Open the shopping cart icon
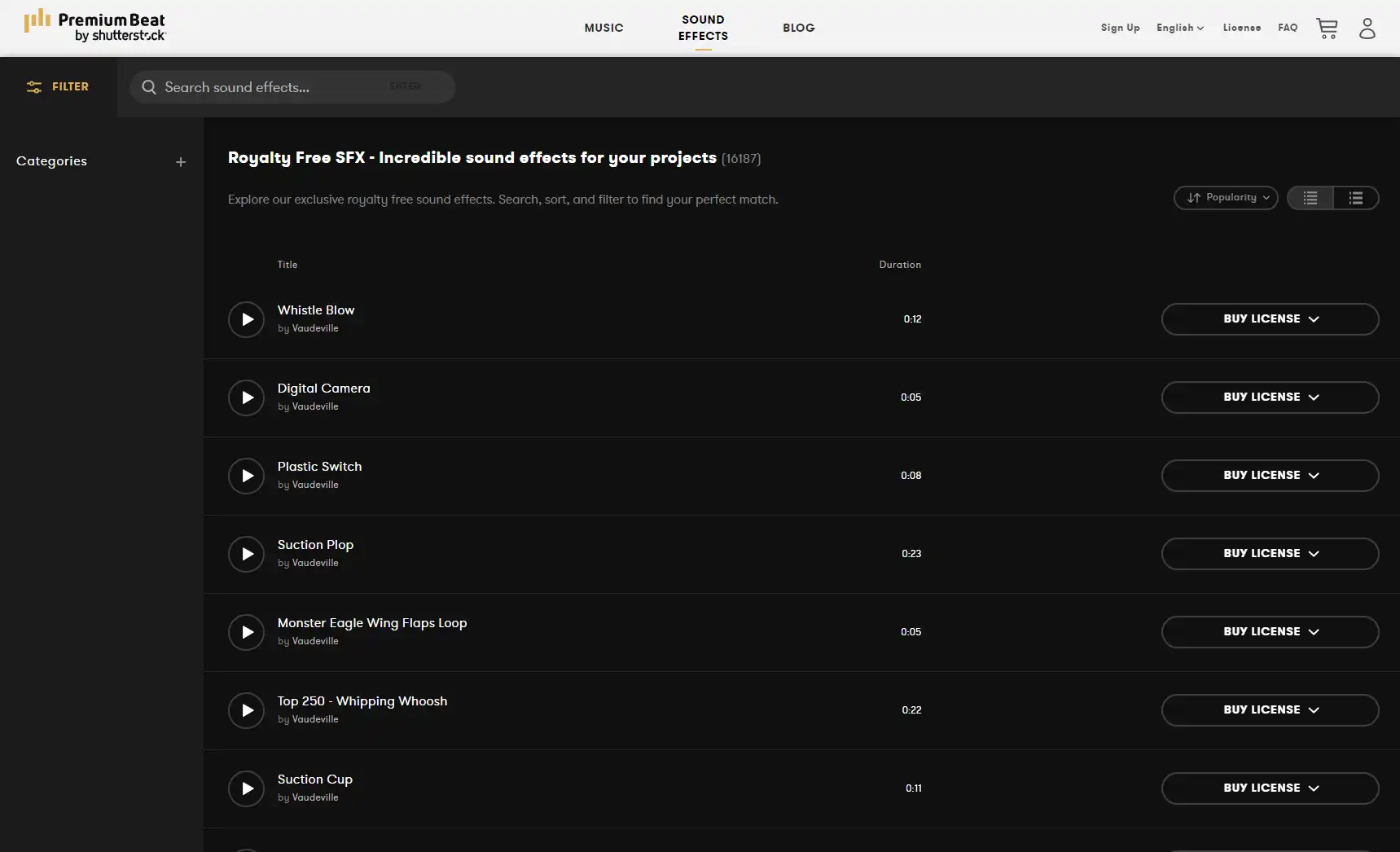 pos(1327,29)
